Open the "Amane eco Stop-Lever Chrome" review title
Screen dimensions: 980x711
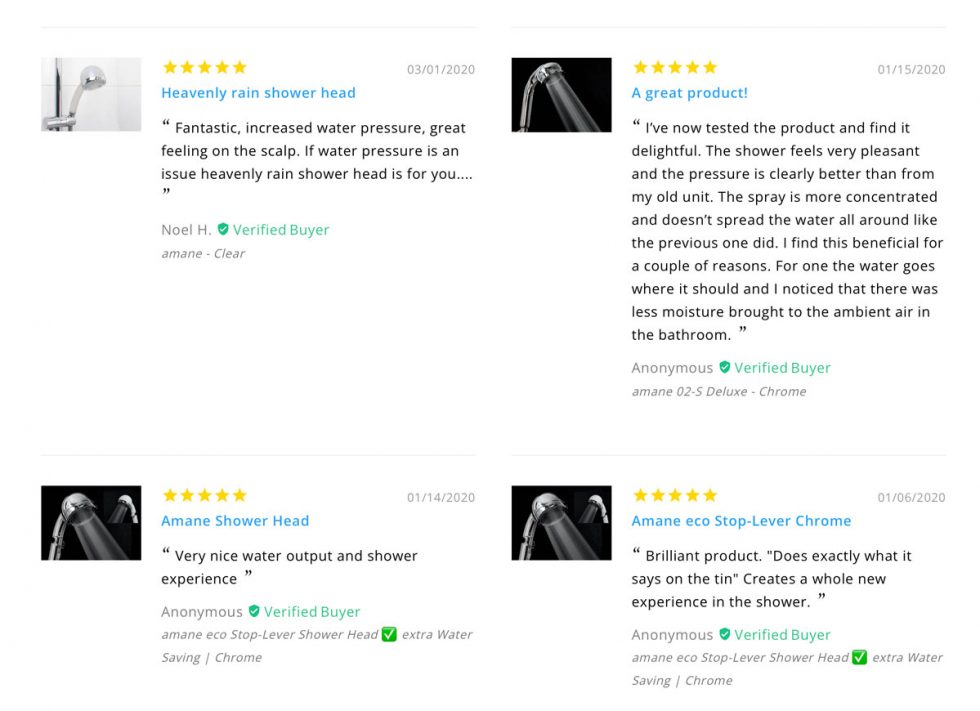coord(741,520)
